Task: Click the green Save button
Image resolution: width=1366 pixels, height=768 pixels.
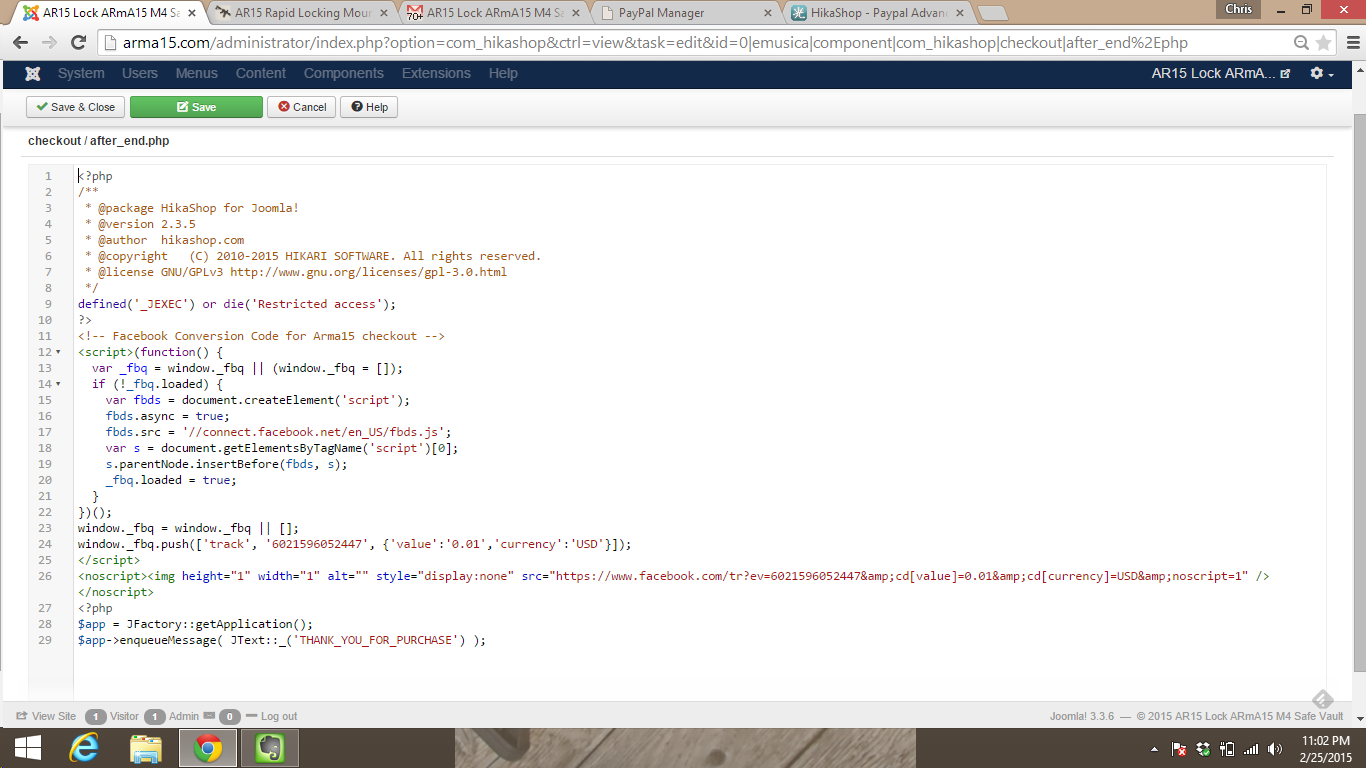Action: coord(196,107)
